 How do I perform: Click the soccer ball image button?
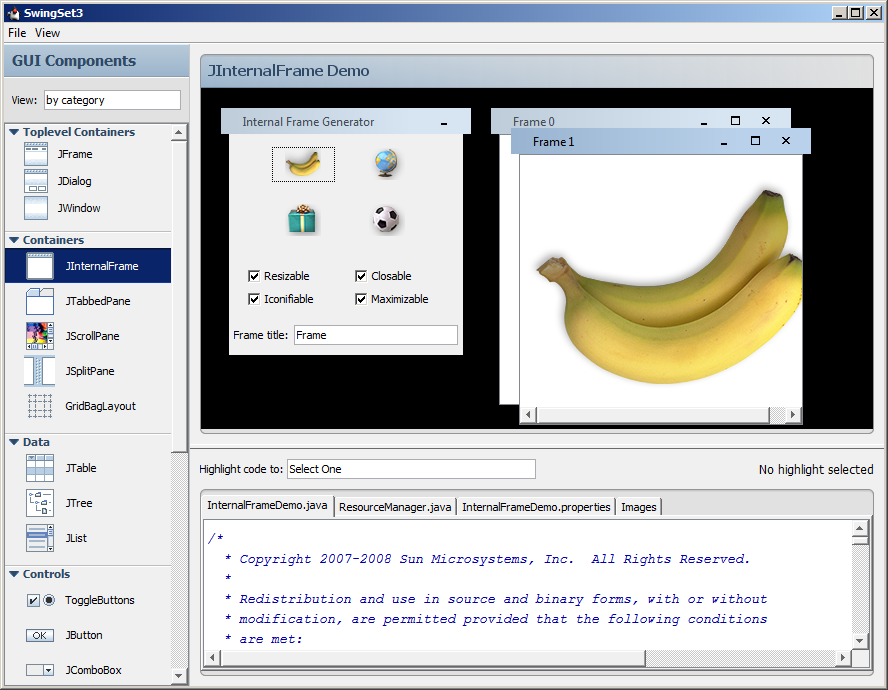tap(387, 219)
